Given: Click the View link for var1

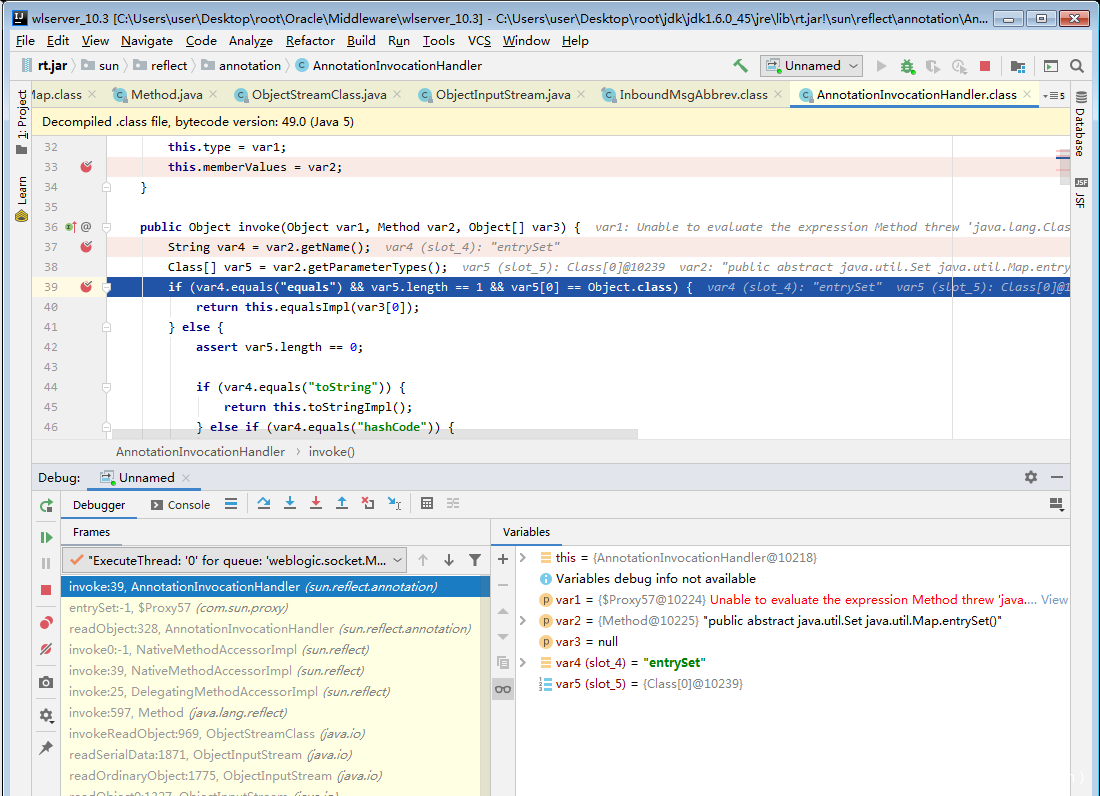Looking at the screenshot, I should click(1054, 600).
